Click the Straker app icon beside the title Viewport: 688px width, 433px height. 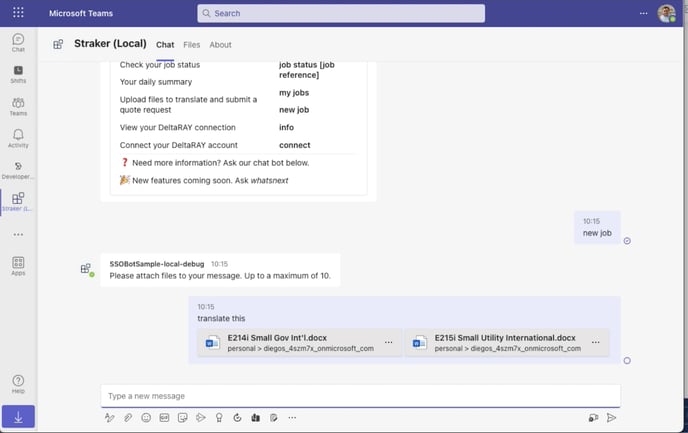click(58, 44)
